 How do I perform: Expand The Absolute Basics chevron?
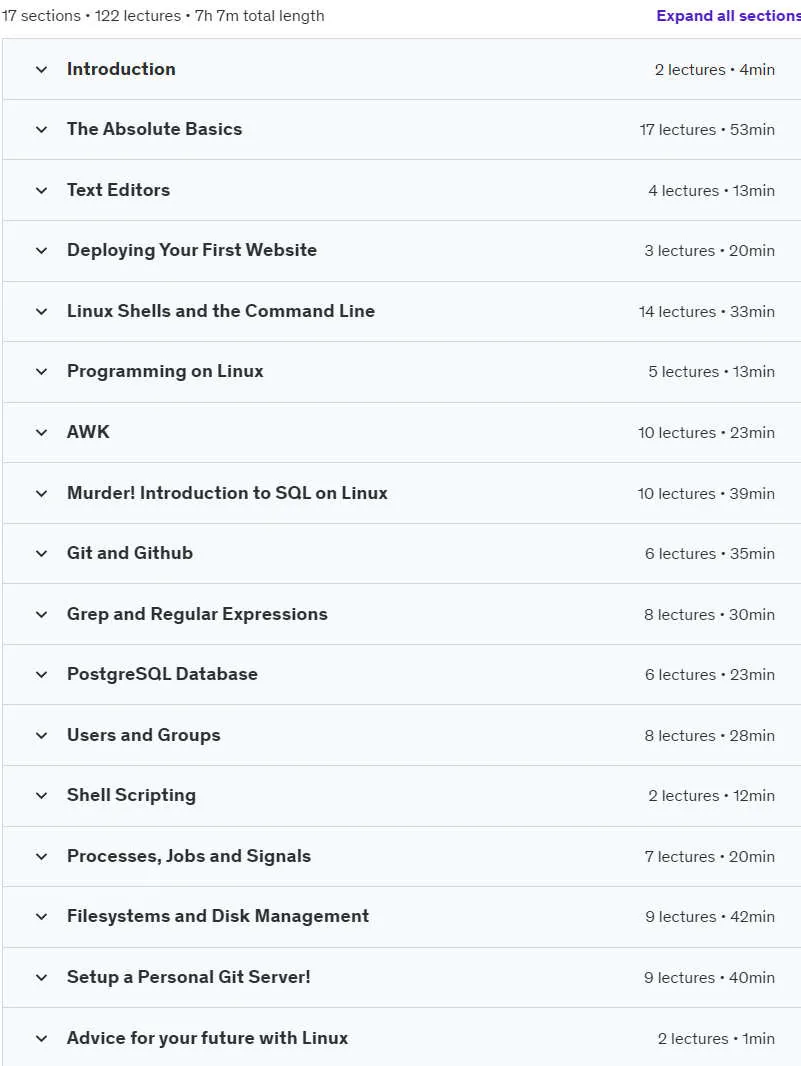pos(41,129)
